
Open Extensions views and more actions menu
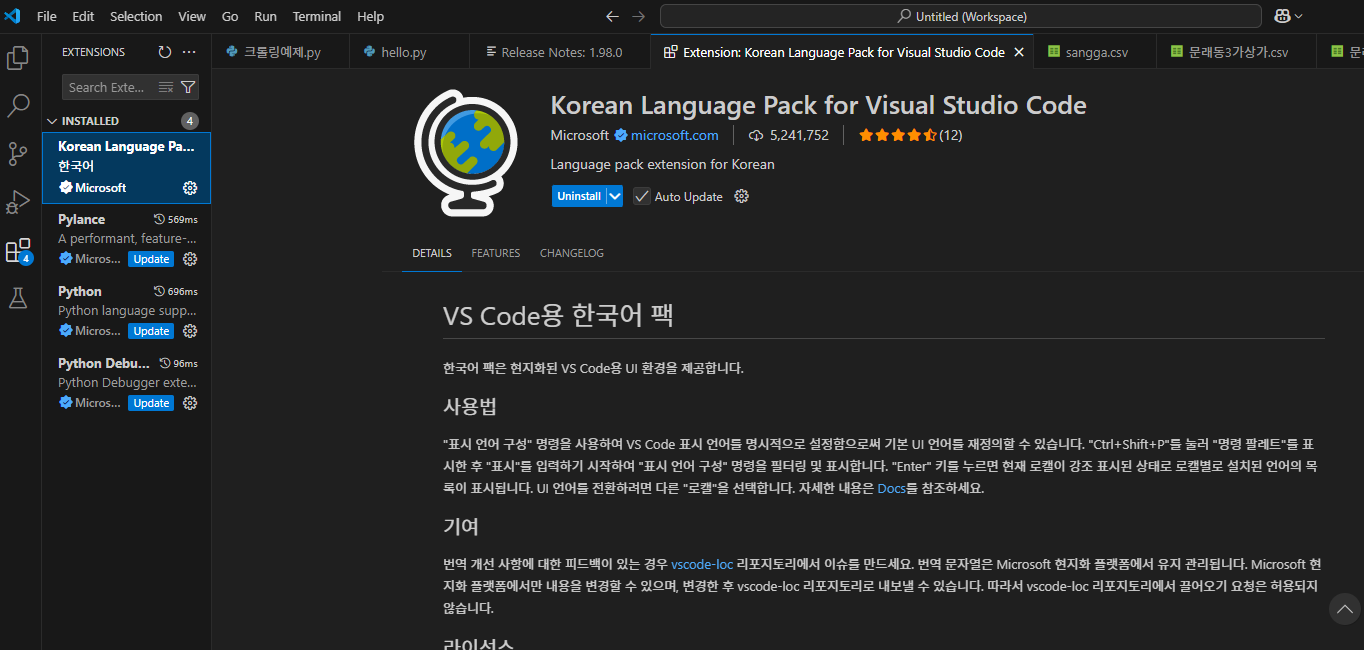(189, 52)
